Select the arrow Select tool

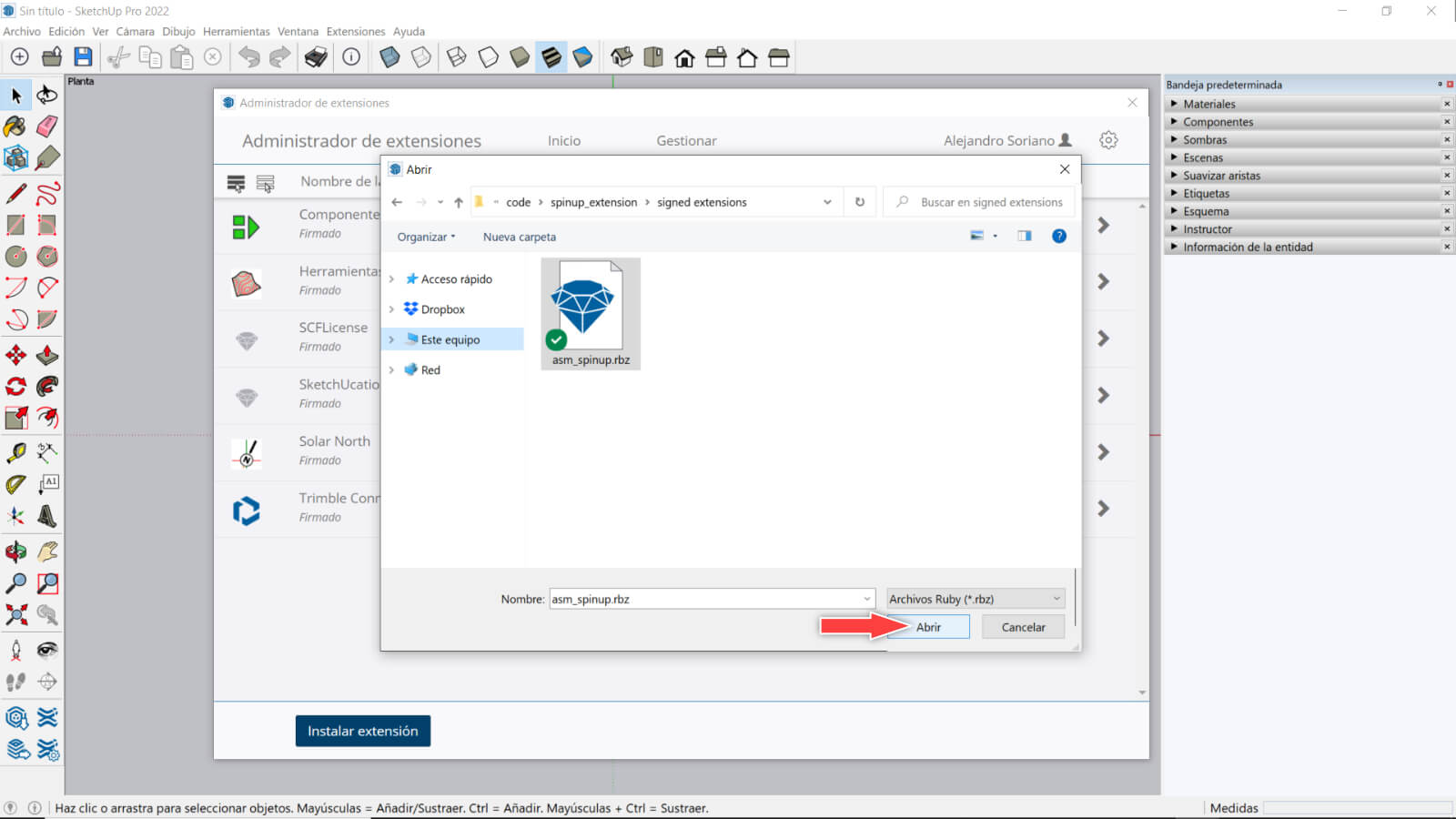point(16,96)
